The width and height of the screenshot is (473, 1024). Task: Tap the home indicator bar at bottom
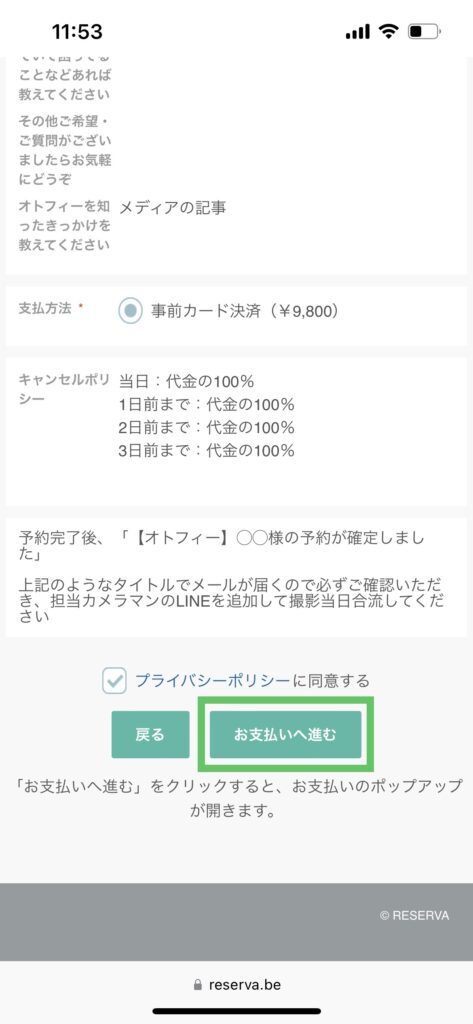236,1011
